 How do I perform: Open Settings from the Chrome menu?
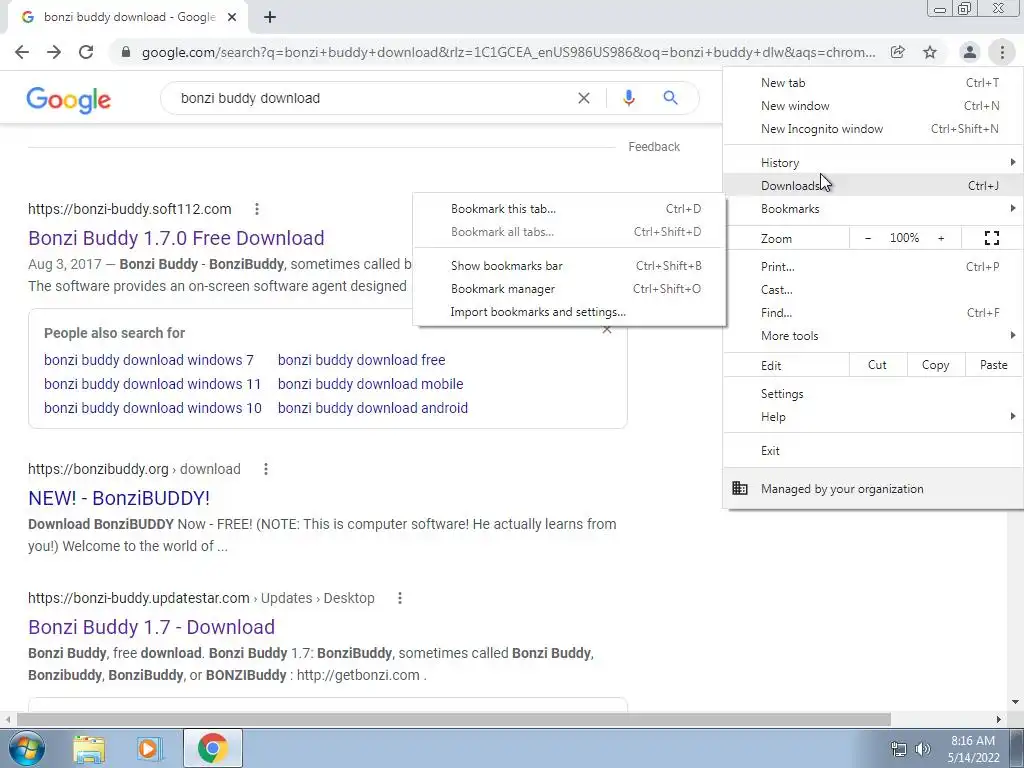click(x=873, y=394)
